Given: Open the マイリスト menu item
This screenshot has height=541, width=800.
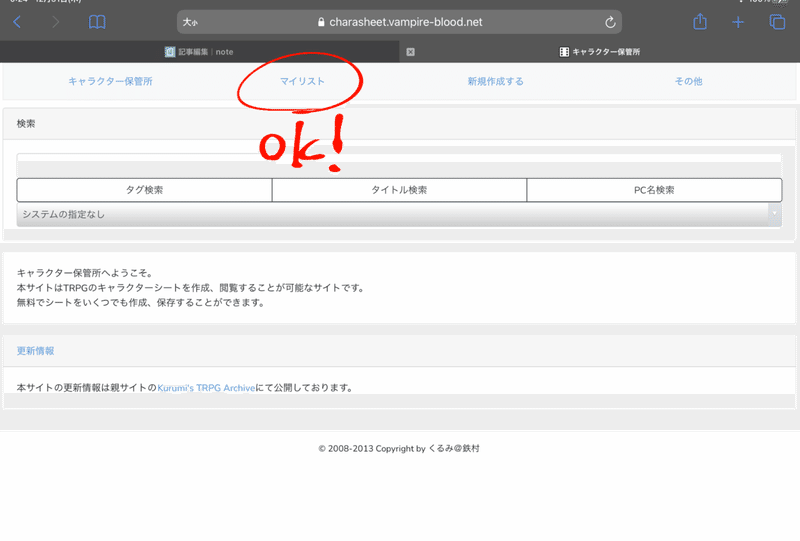Looking at the screenshot, I should click(x=302, y=81).
